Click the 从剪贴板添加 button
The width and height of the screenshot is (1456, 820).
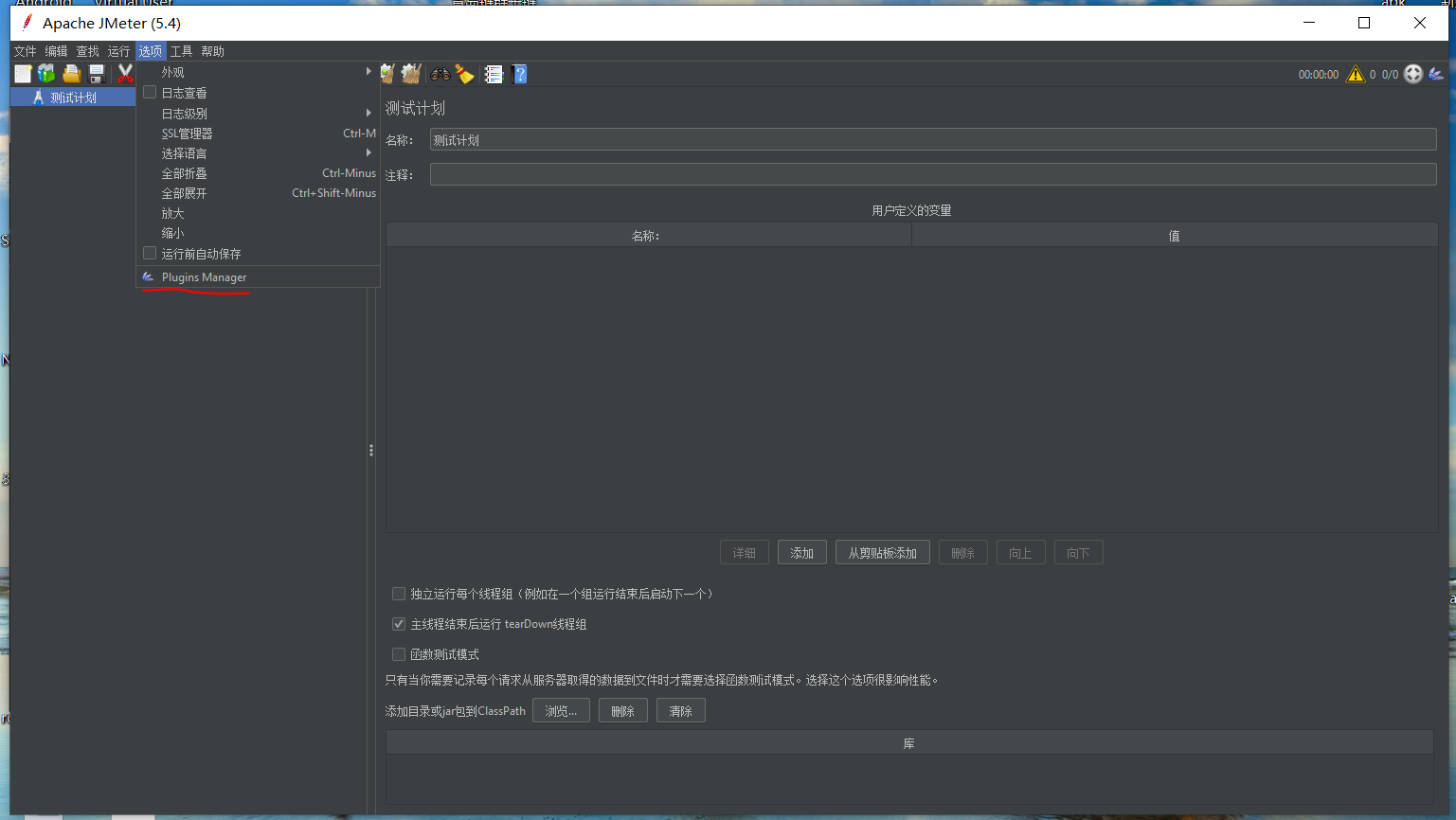[883, 553]
